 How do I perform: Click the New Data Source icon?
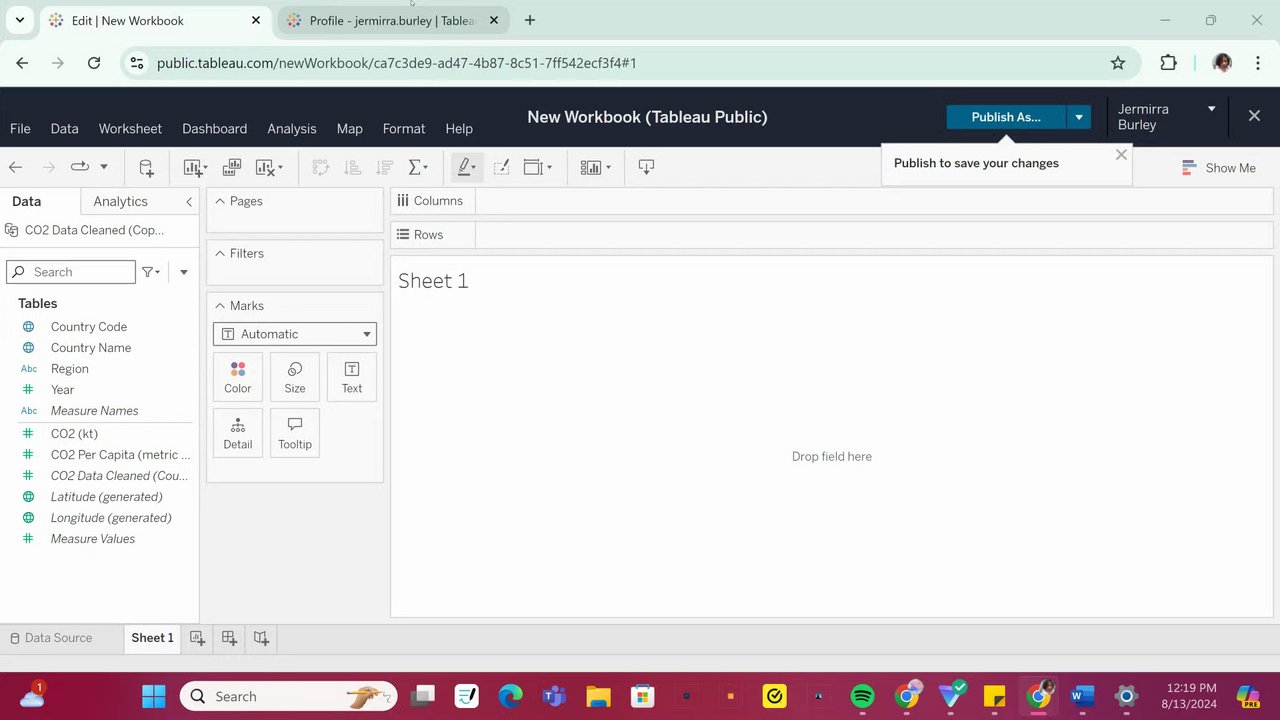click(x=146, y=167)
